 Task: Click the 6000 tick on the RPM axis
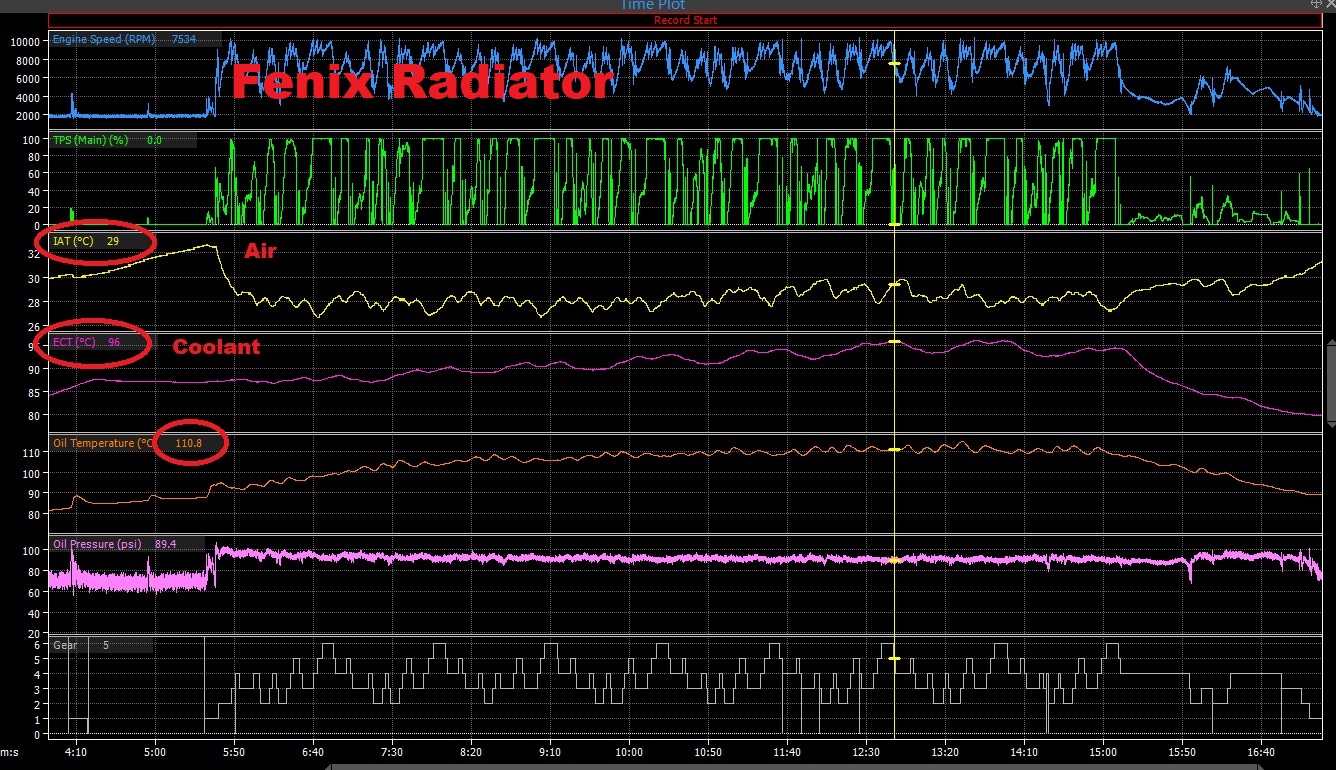coord(28,79)
